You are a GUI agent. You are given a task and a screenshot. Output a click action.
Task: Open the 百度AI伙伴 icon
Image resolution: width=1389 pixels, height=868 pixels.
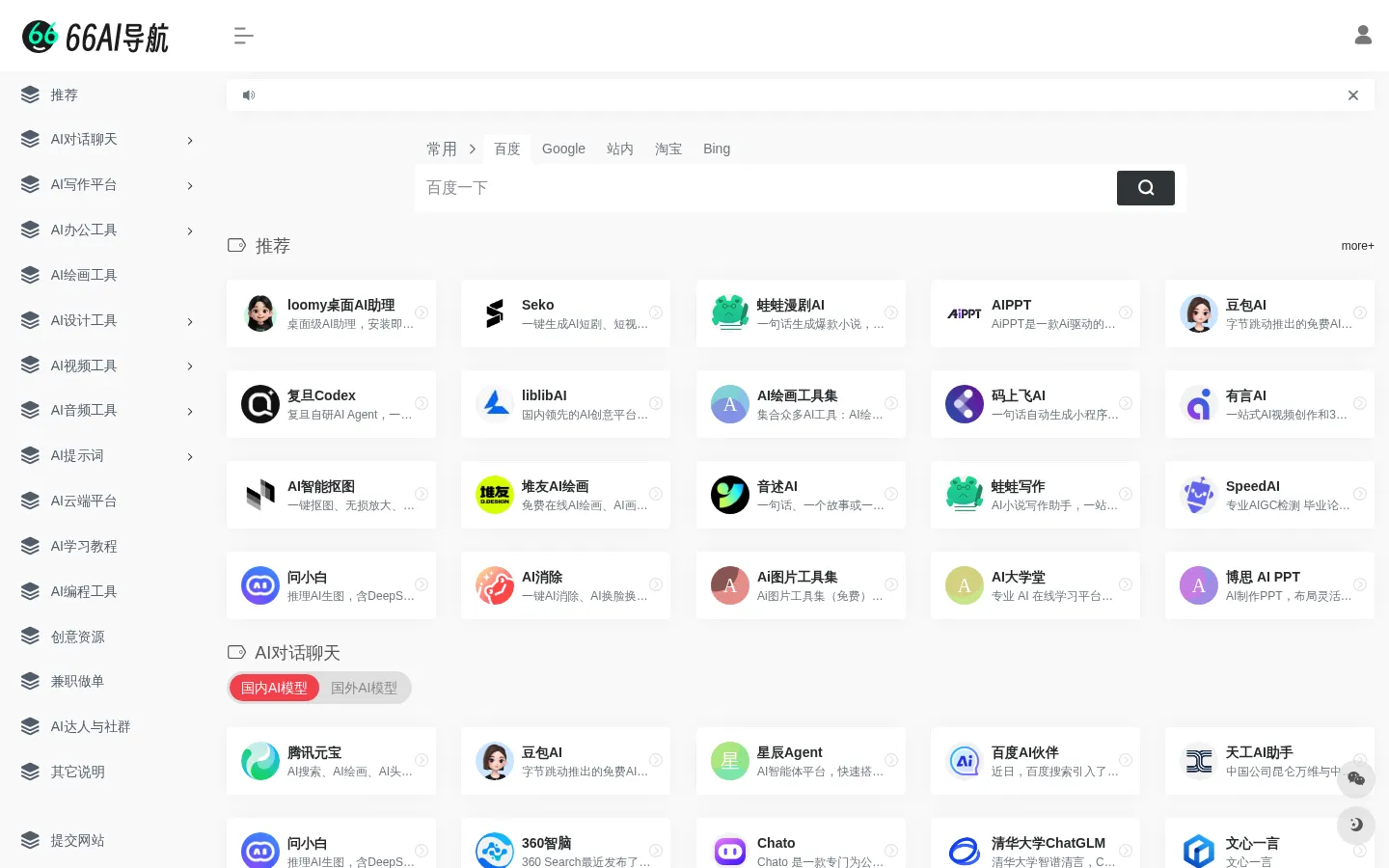click(x=965, y=761)
